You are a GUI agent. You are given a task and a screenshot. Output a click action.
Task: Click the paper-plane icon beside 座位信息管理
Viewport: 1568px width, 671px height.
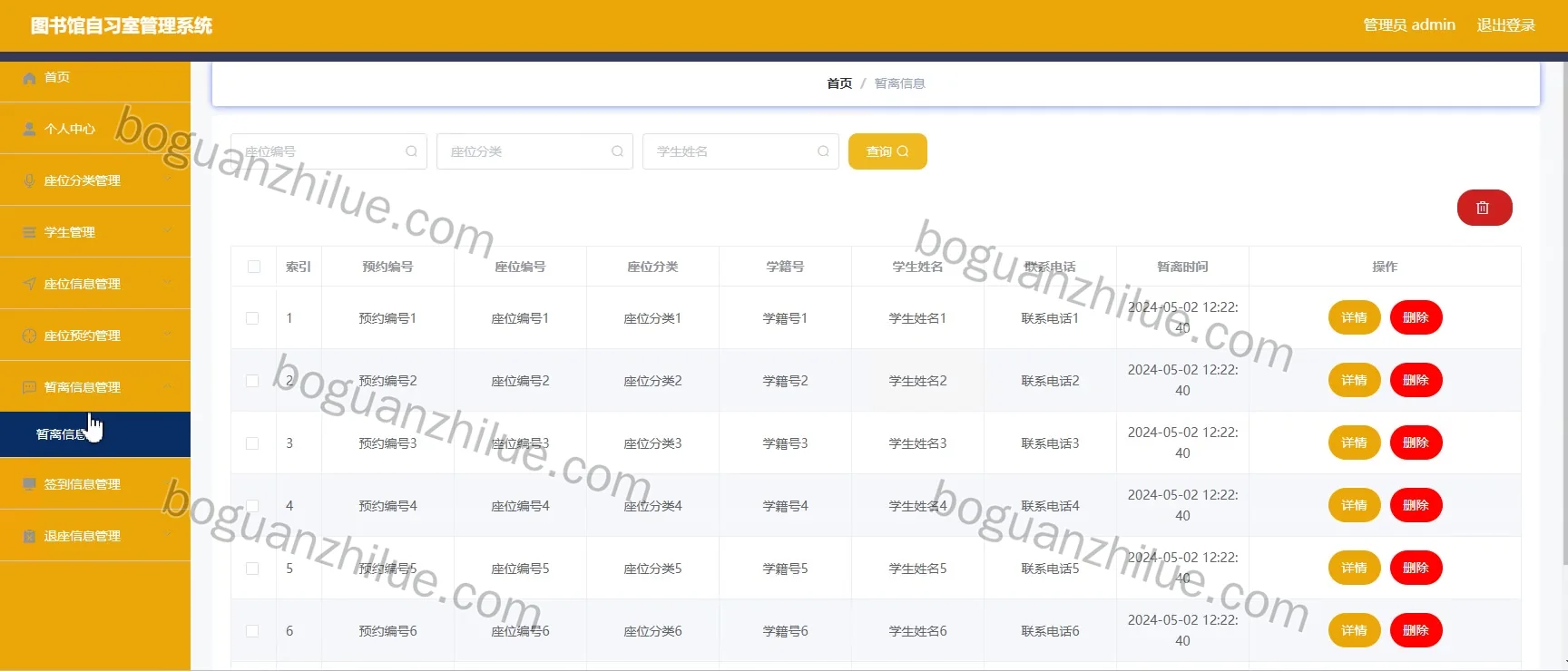coord(29,285)
